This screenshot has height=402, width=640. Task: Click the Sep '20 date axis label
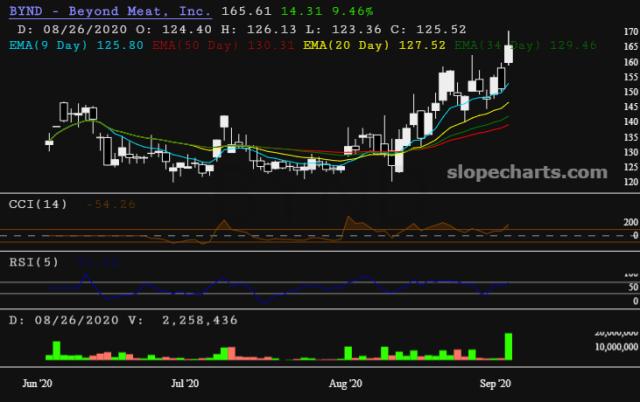pos(495,384)
